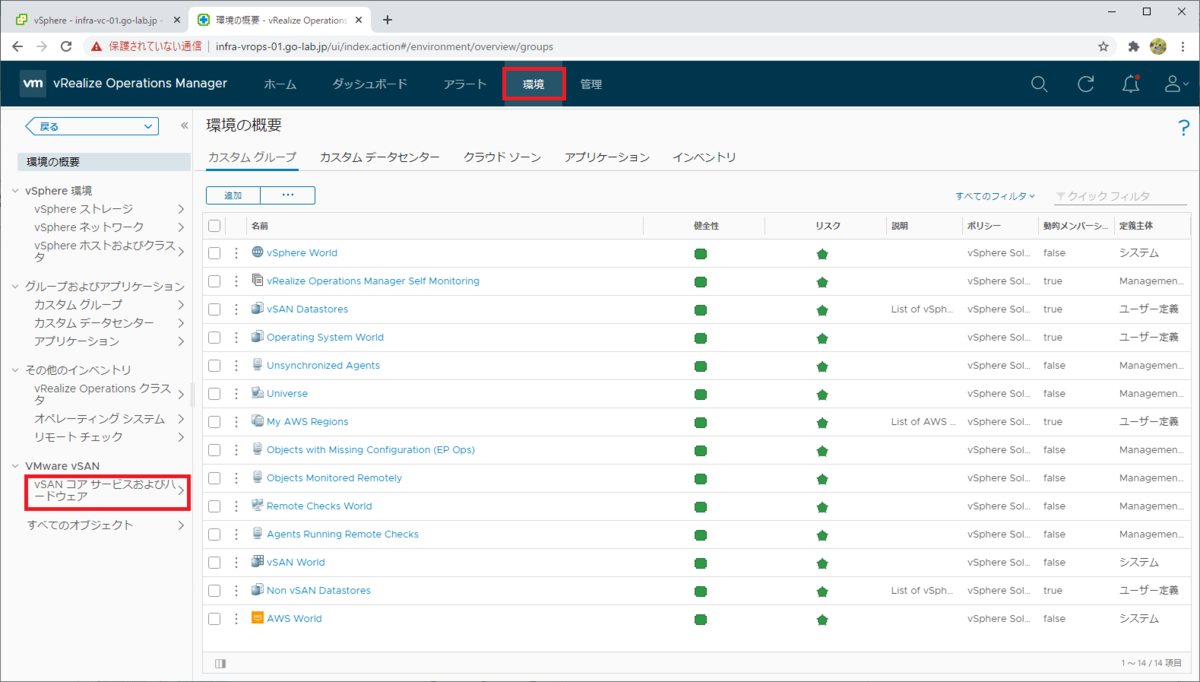1200x682 pixels.
Task: Collapse グループおよびアプリケーション section
Action: point(15,286)
